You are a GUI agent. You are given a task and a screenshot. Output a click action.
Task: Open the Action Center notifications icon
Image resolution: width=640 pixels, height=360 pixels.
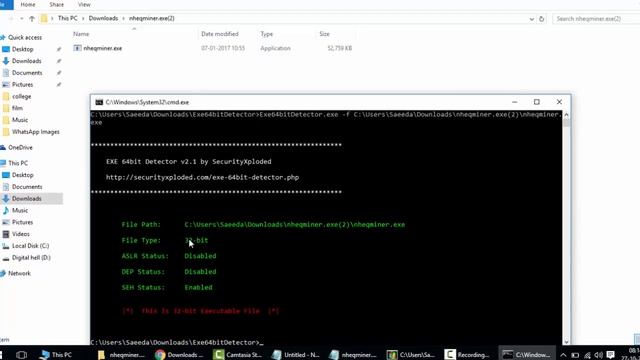click(x=611, y=355)
